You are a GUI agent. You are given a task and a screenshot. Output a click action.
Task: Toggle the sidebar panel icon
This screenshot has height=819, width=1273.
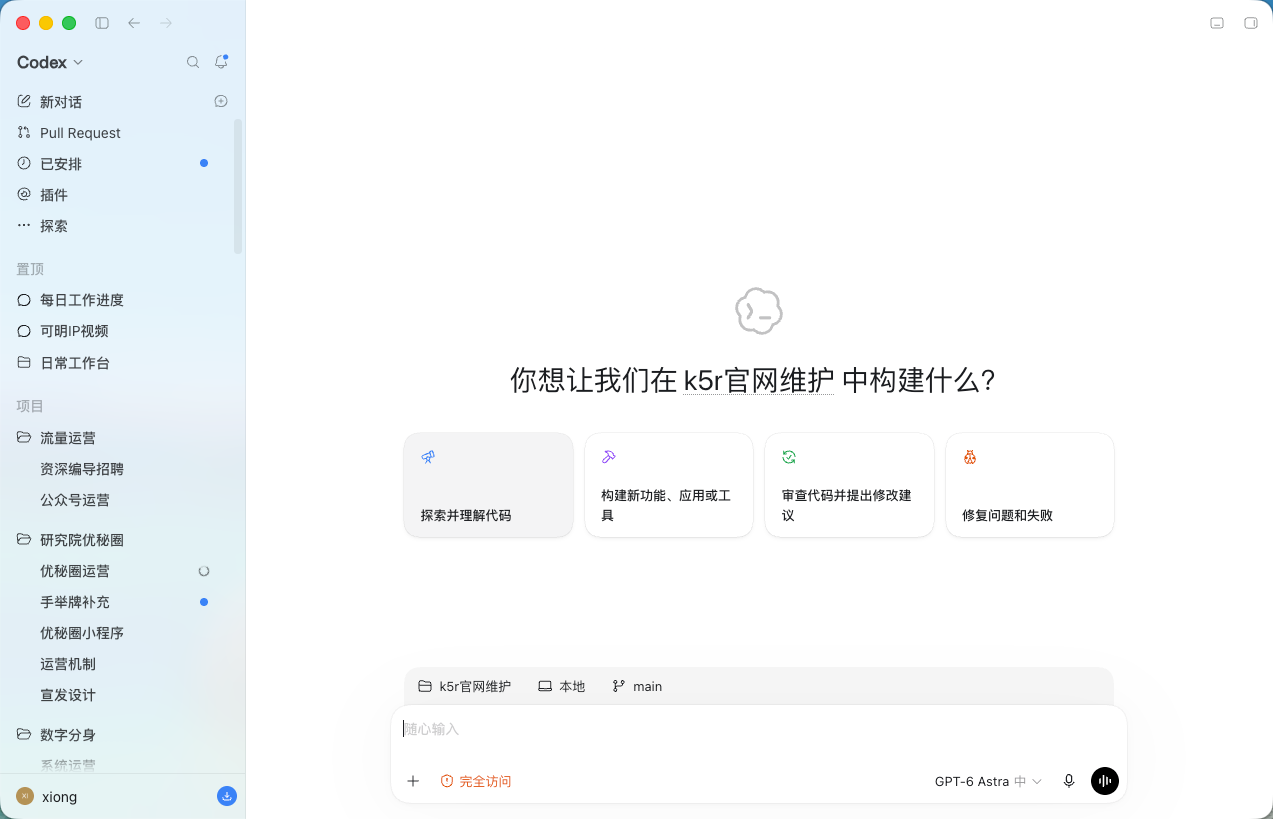[x=102, y=23]
